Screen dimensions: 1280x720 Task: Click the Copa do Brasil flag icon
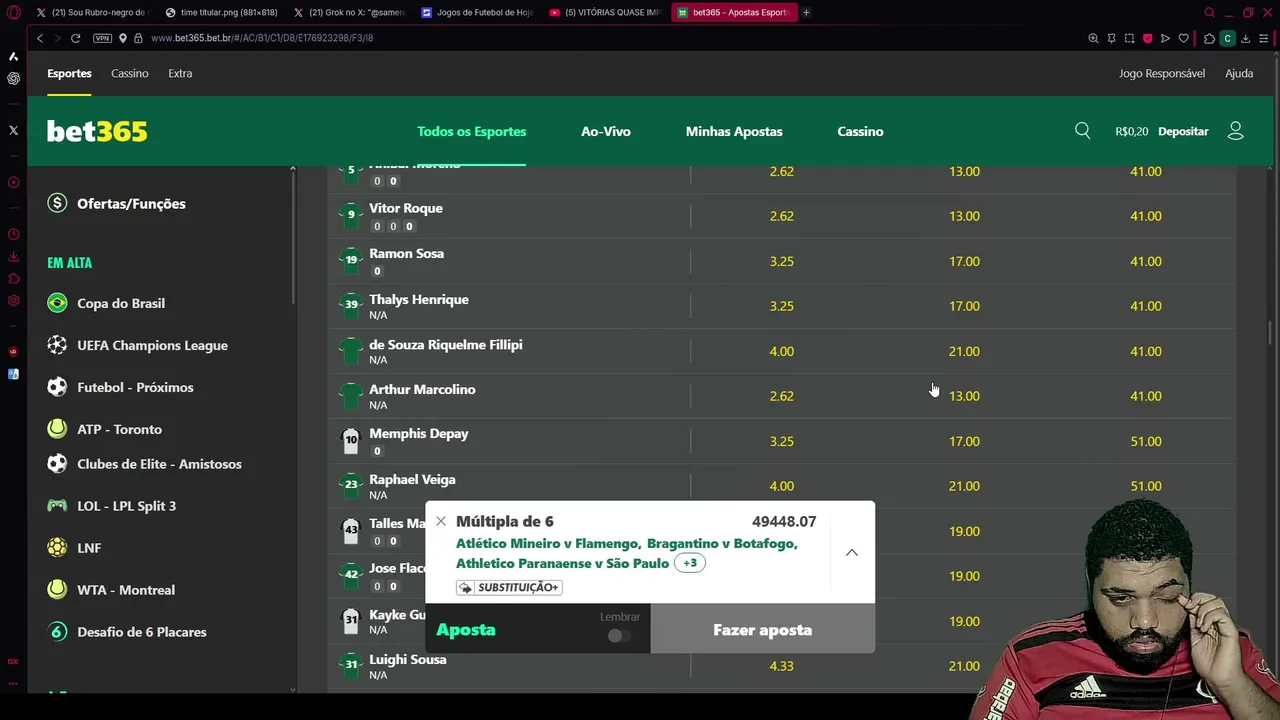point(57,303)
